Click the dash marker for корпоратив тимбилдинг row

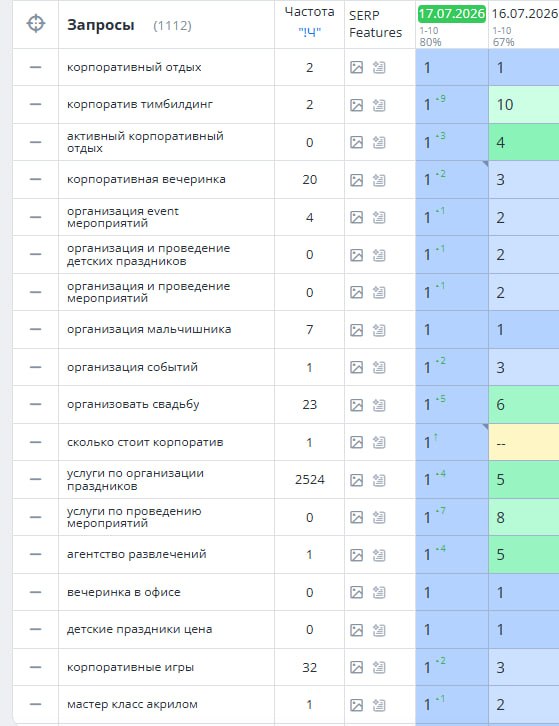[x=36, y=104]
